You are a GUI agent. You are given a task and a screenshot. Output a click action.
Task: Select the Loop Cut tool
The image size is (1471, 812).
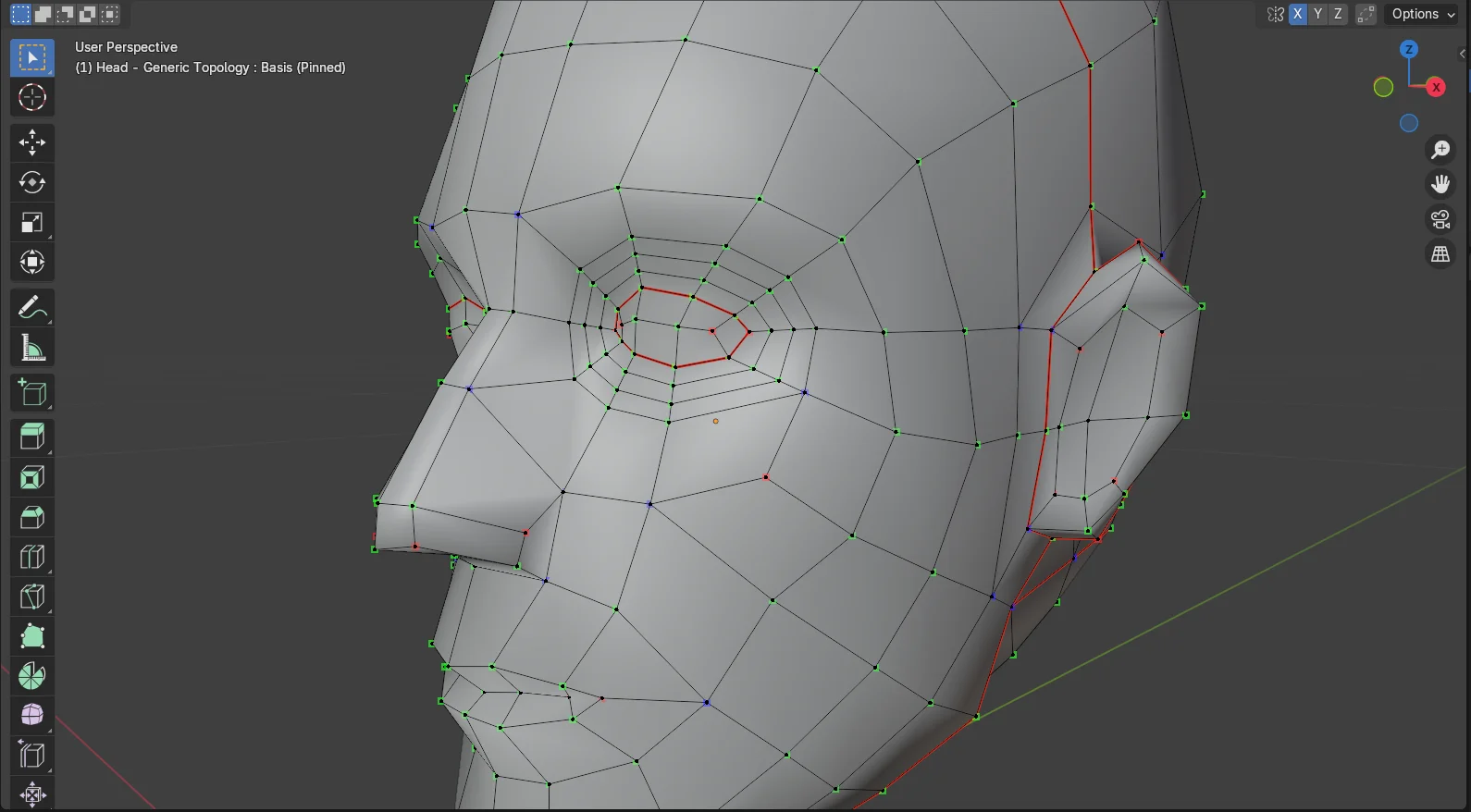(x=32, y=557)
